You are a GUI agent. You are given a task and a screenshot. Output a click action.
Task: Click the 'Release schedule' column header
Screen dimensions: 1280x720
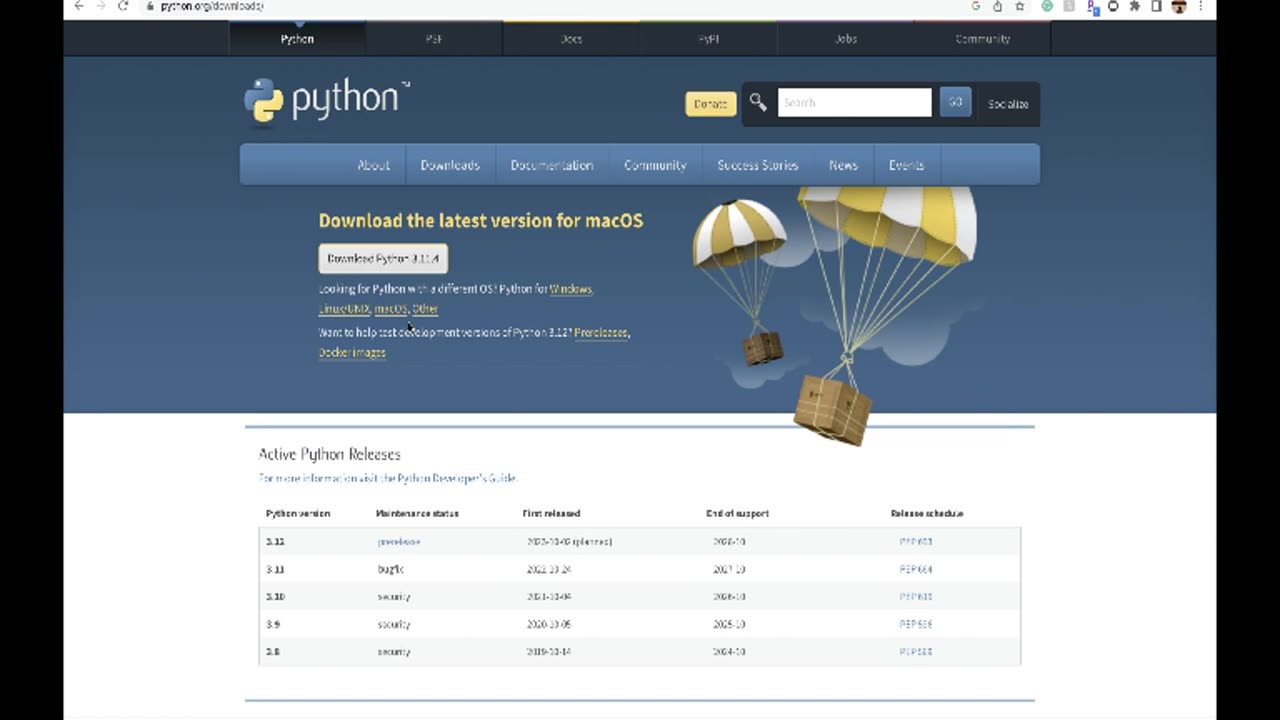927,513
